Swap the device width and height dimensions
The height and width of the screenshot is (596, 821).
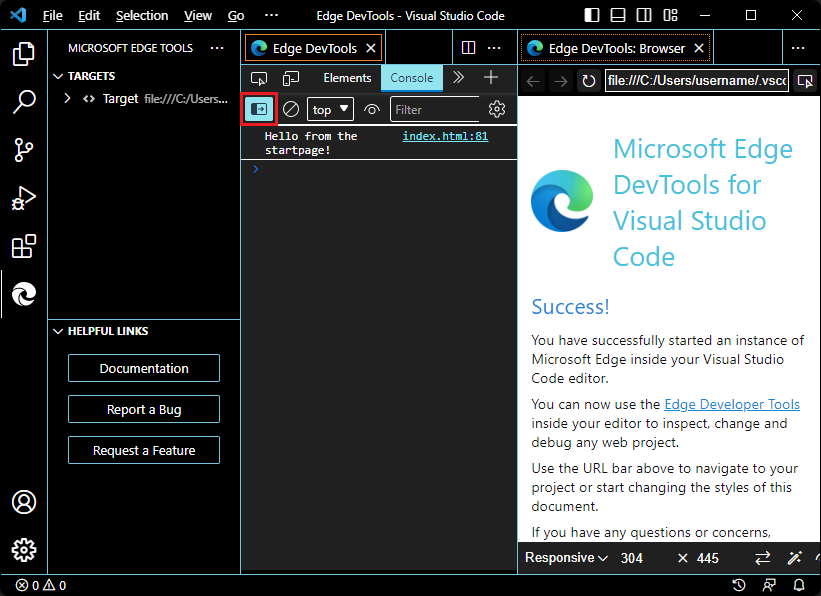click(x=762, y=558)
